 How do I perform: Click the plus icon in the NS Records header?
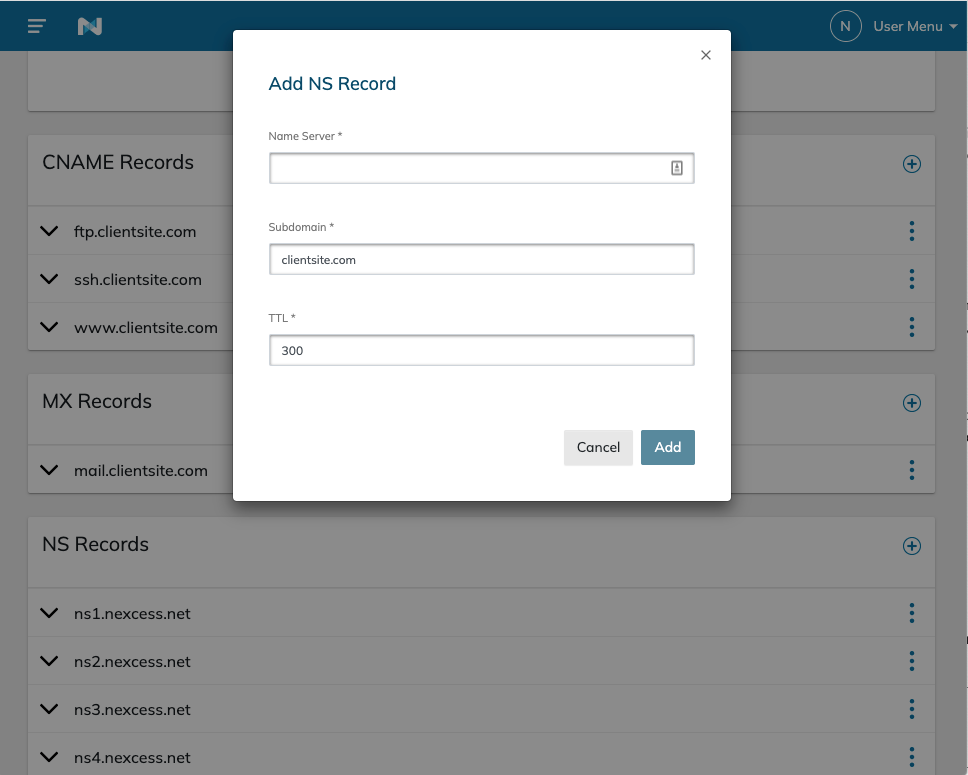coord(911,546)
